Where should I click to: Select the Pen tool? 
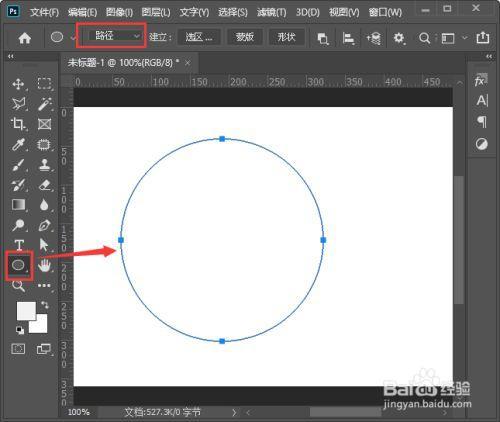(x=44, y=225)
